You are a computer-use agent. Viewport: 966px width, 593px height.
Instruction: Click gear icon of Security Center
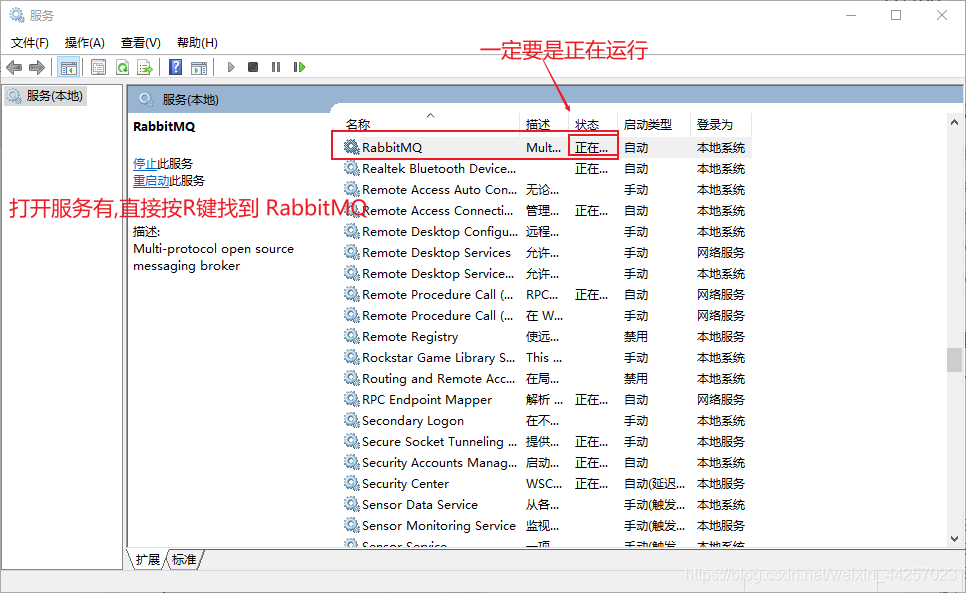[351, 483]
